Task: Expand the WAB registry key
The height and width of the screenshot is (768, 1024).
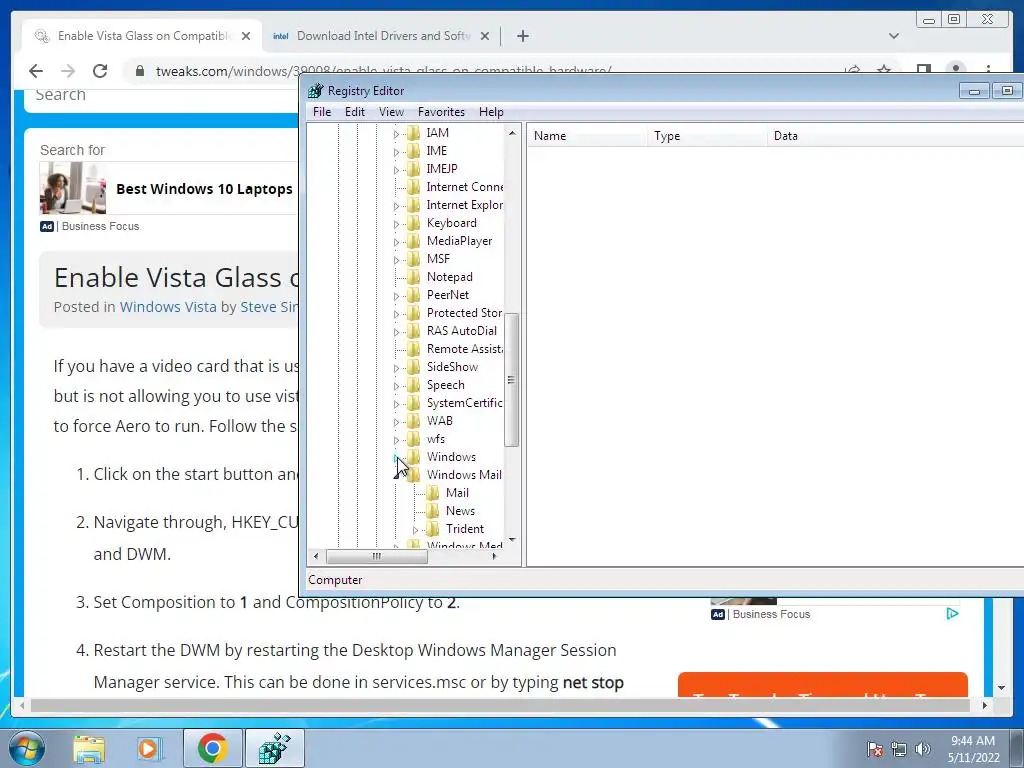Action: pos(396,423)
